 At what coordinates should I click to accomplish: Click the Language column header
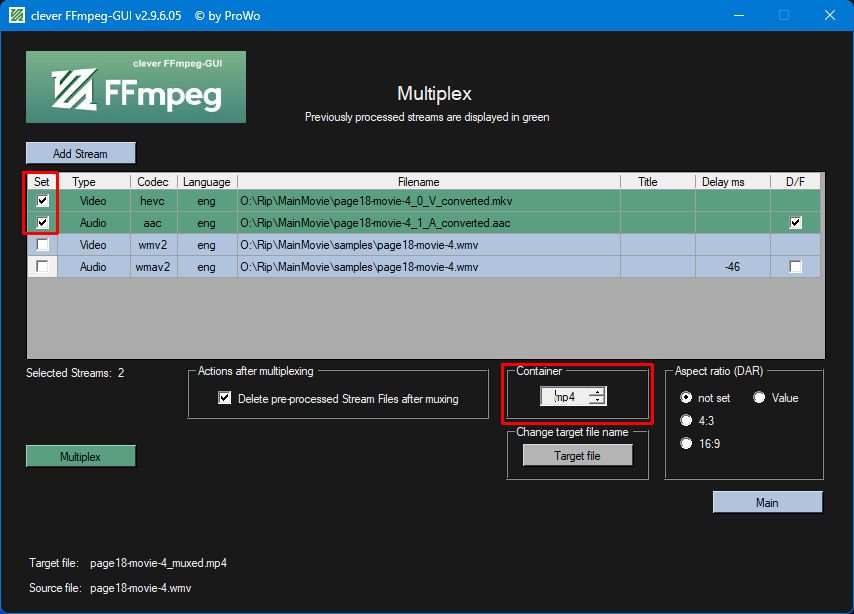(x=206, y=181)
